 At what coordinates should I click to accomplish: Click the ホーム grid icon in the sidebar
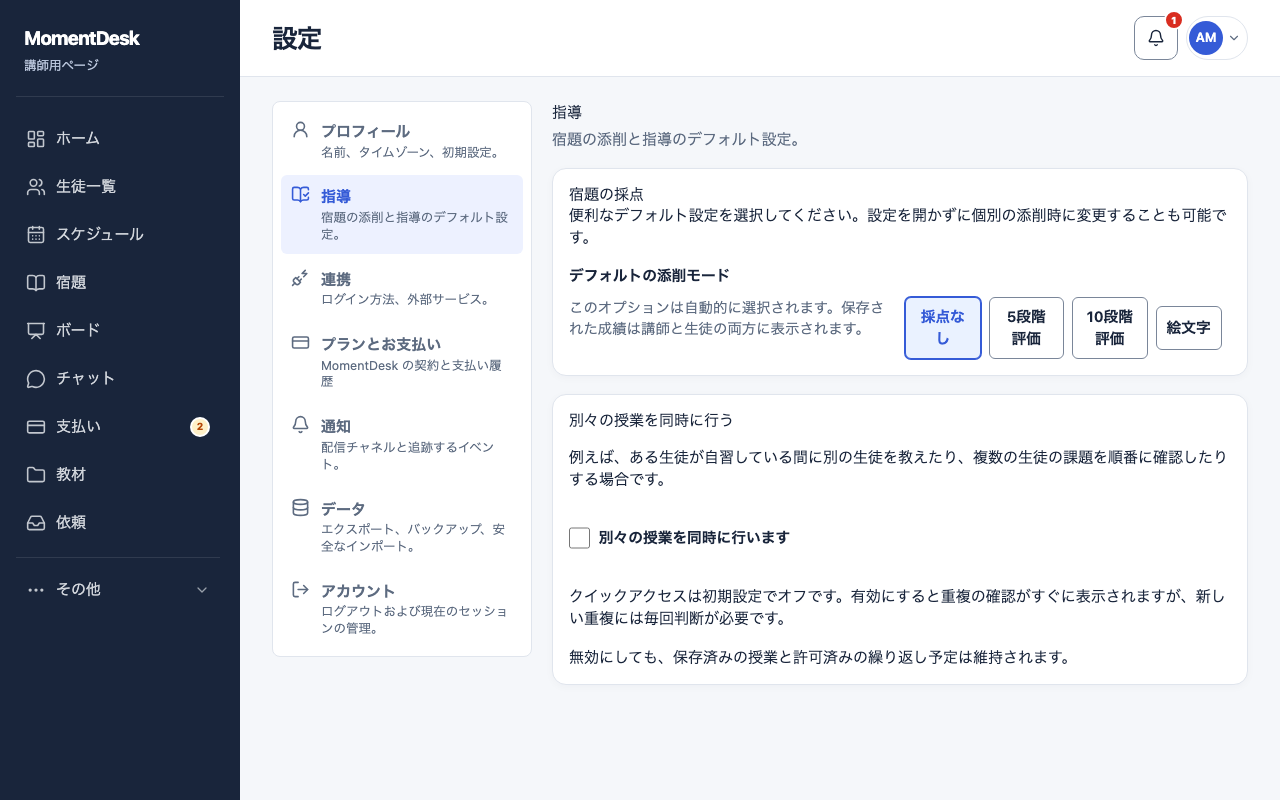click(36, 138)
